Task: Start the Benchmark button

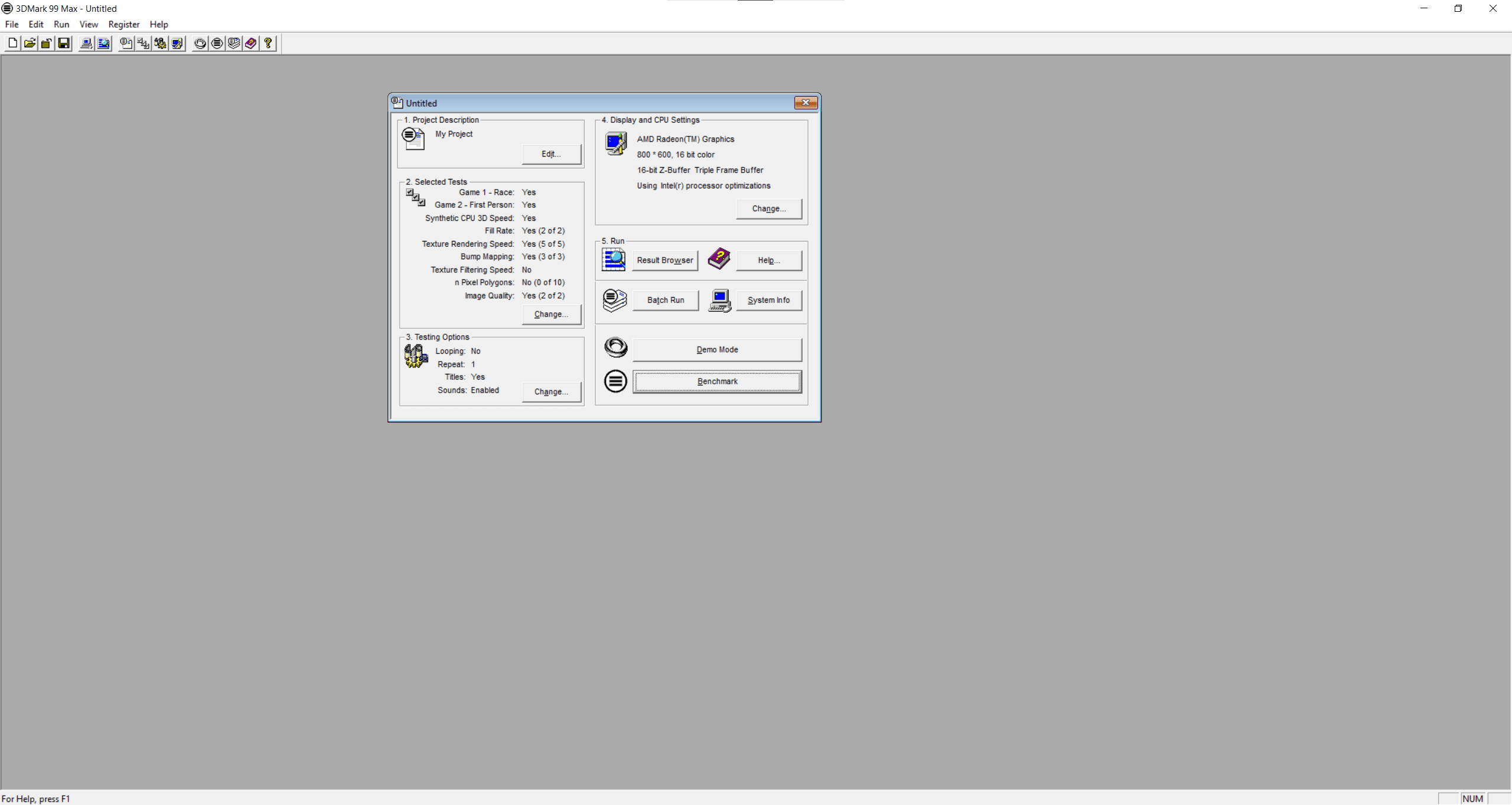Action: click(x=717, y=382)
